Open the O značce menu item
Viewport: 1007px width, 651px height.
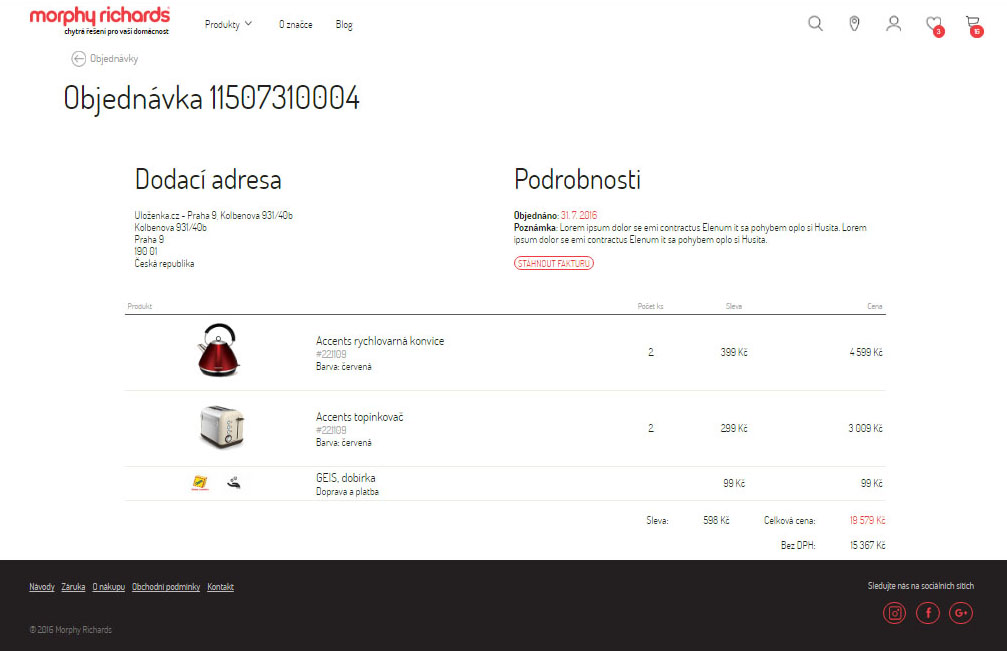point(295,24)
